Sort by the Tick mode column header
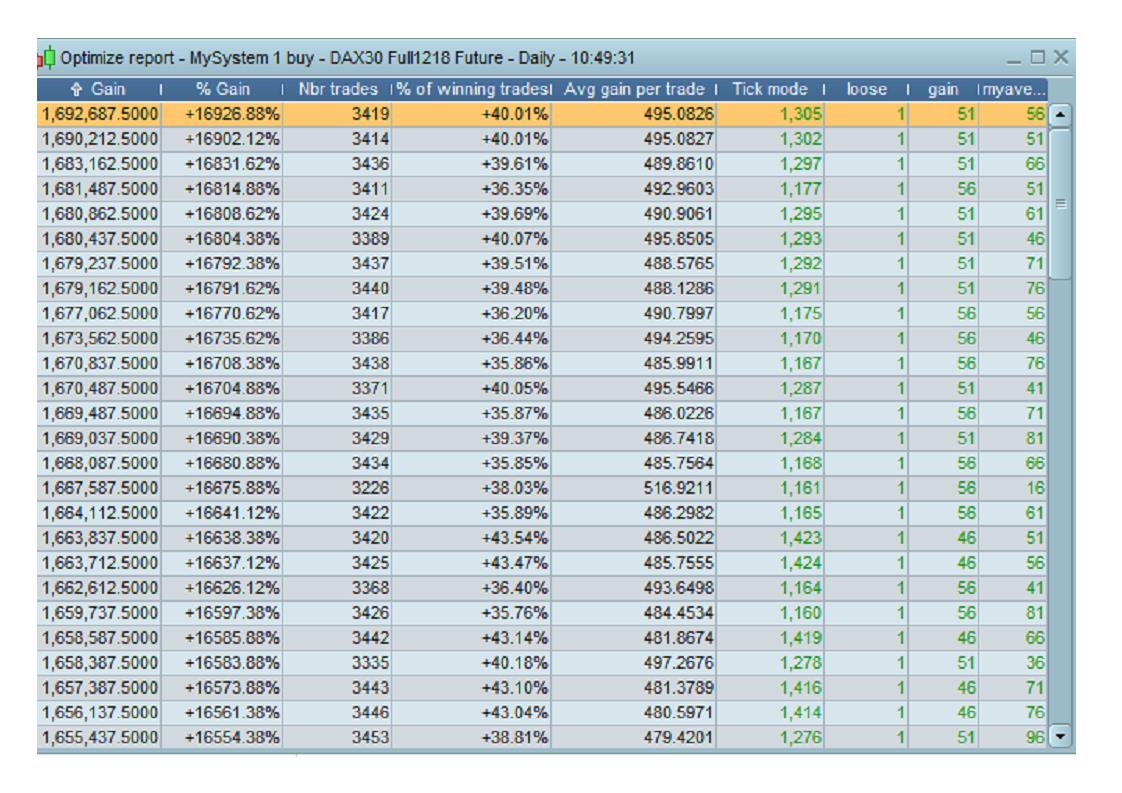This screenshot has height=793, width=1122. (x=770, y=89)
